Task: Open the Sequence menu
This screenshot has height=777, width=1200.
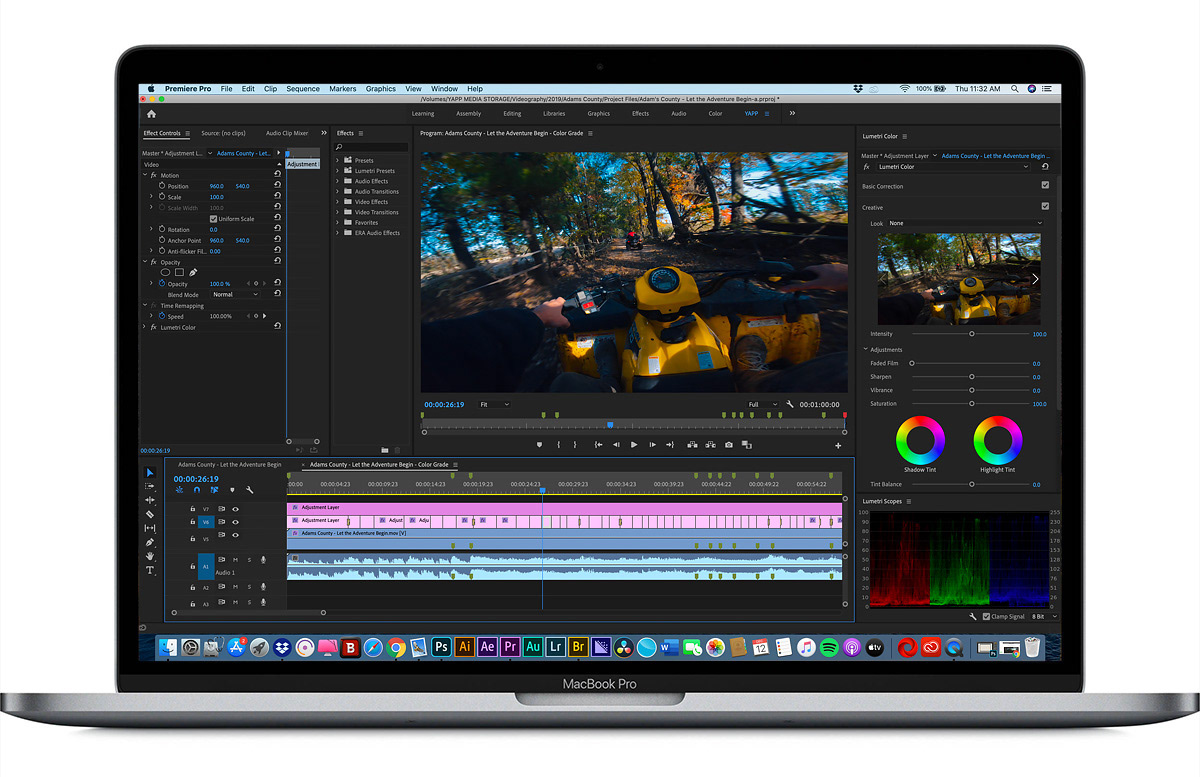Action: (x=303, y=89)
